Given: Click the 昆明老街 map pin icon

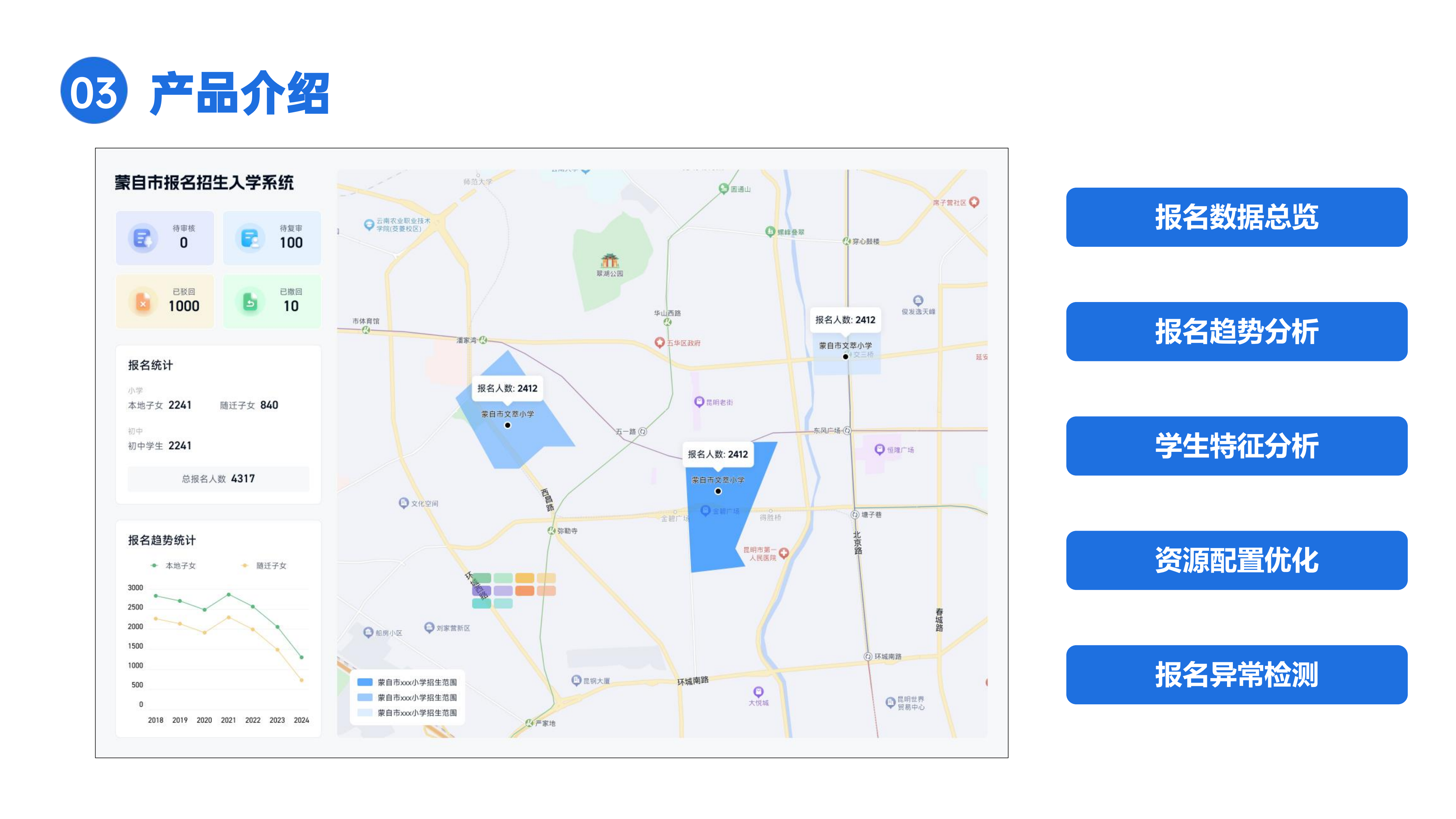Looking at the screenshot, I should [x=699, y=402].
